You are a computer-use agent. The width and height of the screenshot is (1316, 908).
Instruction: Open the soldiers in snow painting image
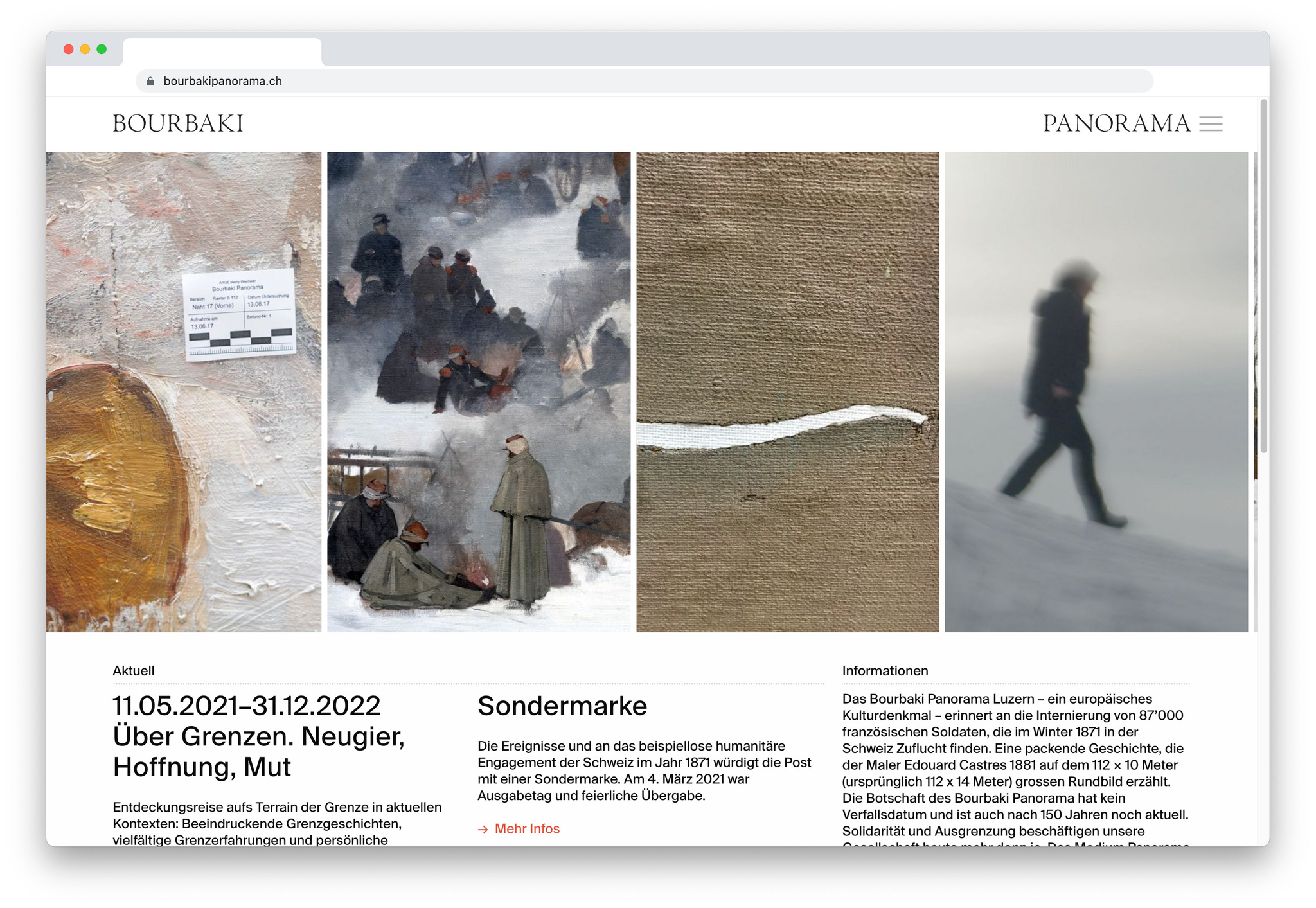[x=479, y=392]
